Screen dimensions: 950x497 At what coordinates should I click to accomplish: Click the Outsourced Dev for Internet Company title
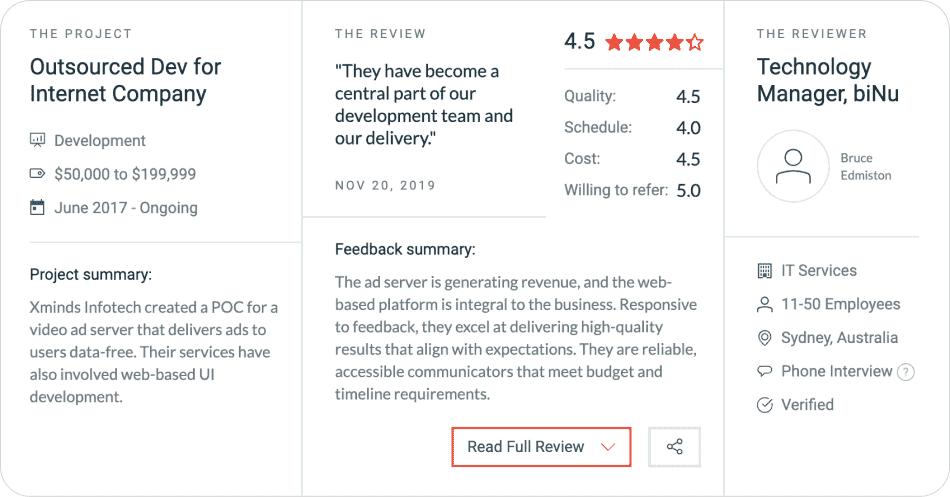point(125,81)
